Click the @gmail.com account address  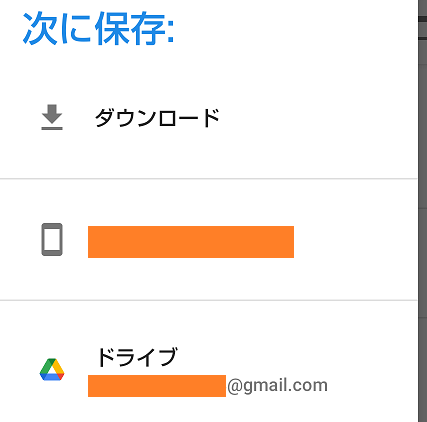[277, 386]
